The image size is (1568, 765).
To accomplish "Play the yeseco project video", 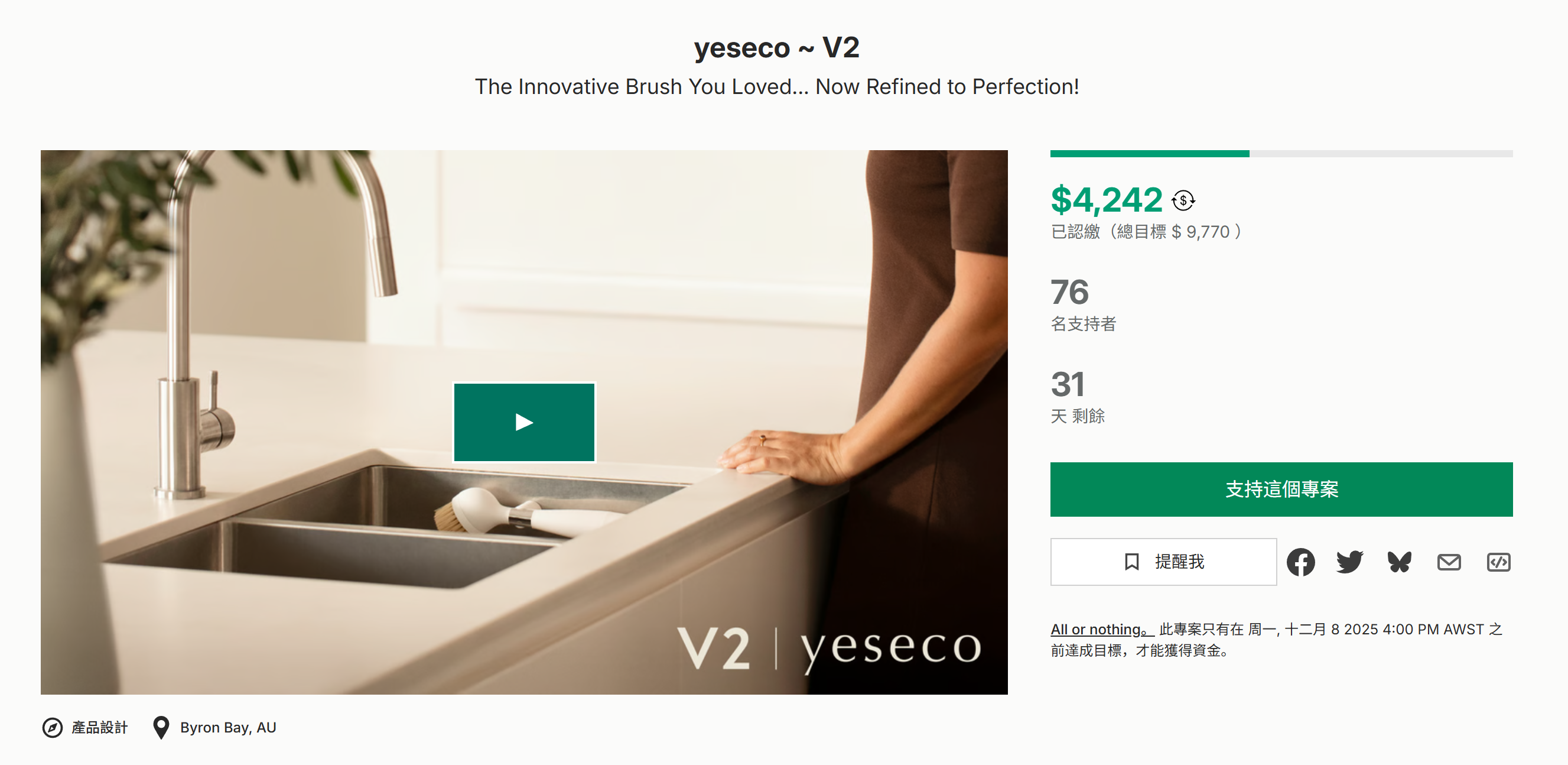I will [x=524, y=422].
